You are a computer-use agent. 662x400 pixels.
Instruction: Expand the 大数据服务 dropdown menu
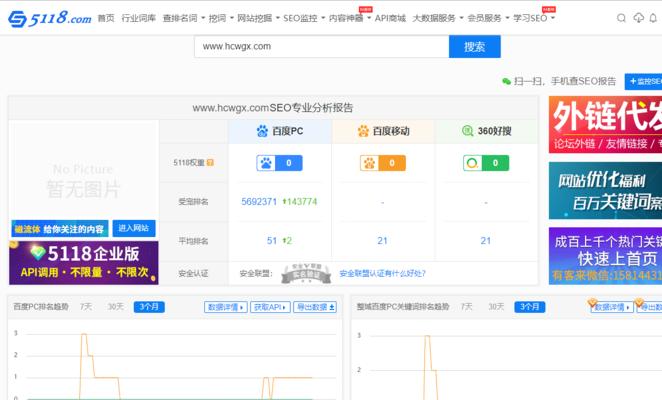coord(438,18)
